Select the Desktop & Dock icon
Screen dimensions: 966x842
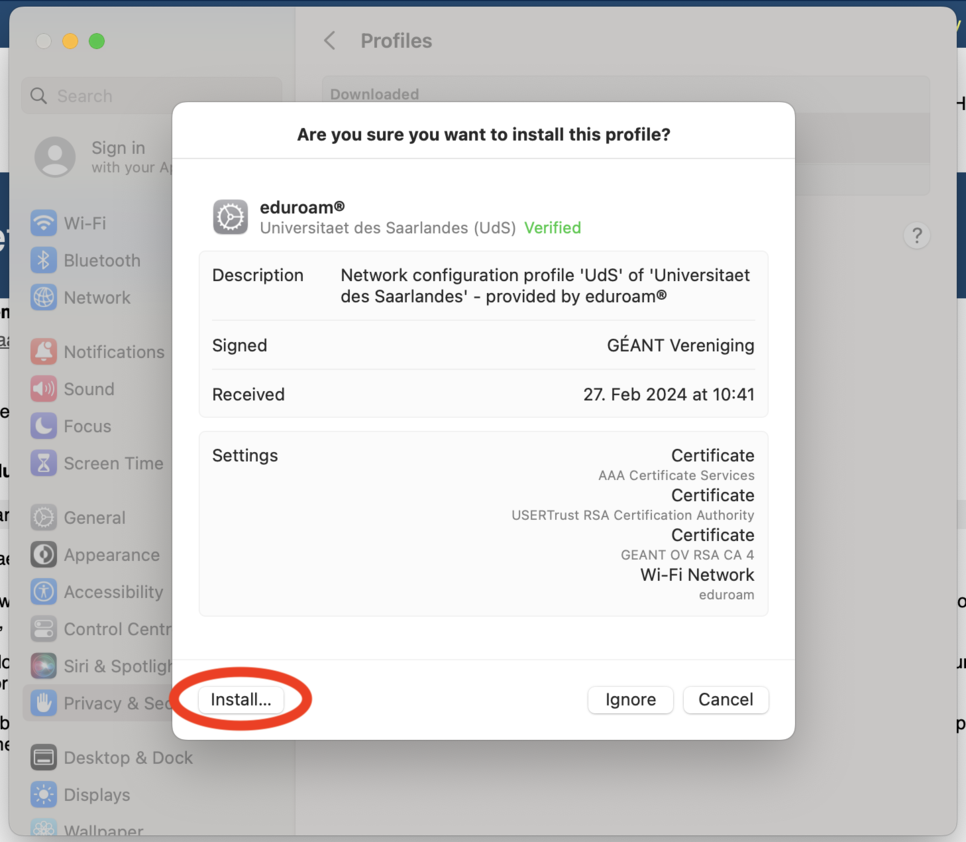click(44, 758)
